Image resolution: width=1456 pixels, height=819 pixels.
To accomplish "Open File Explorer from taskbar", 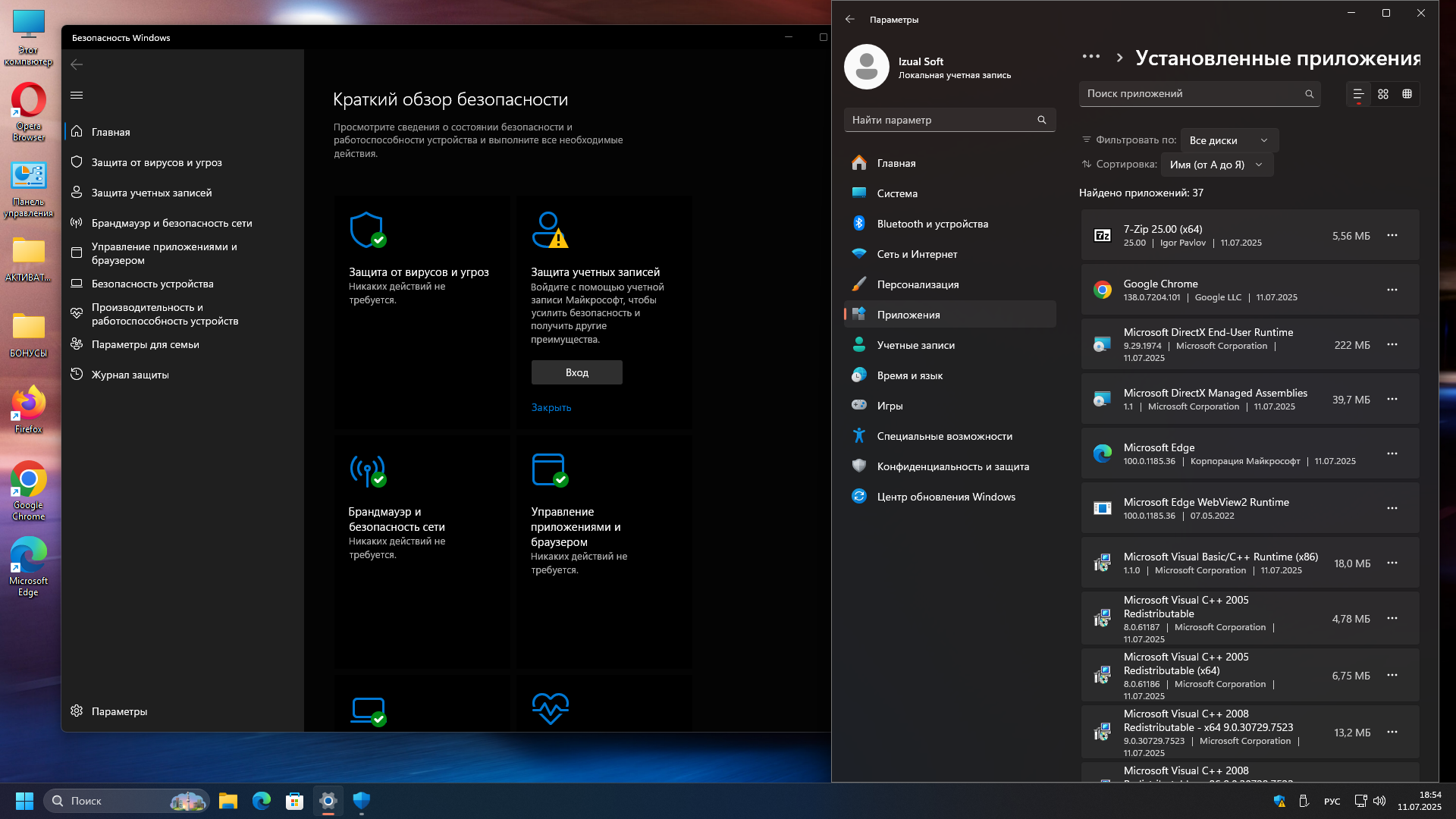I will point(228,801).
